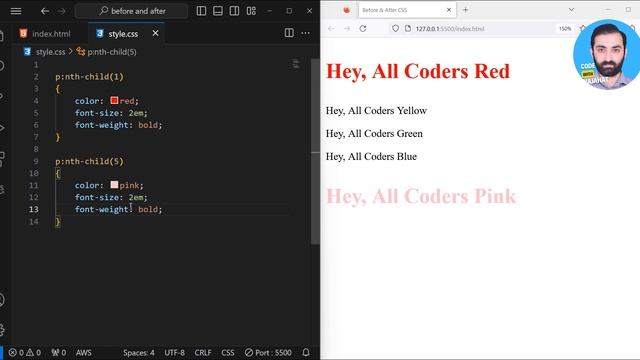Click the browser forward button
This screenshot has height=360, width=640.
pyautogui.click(x=347, y=29)
